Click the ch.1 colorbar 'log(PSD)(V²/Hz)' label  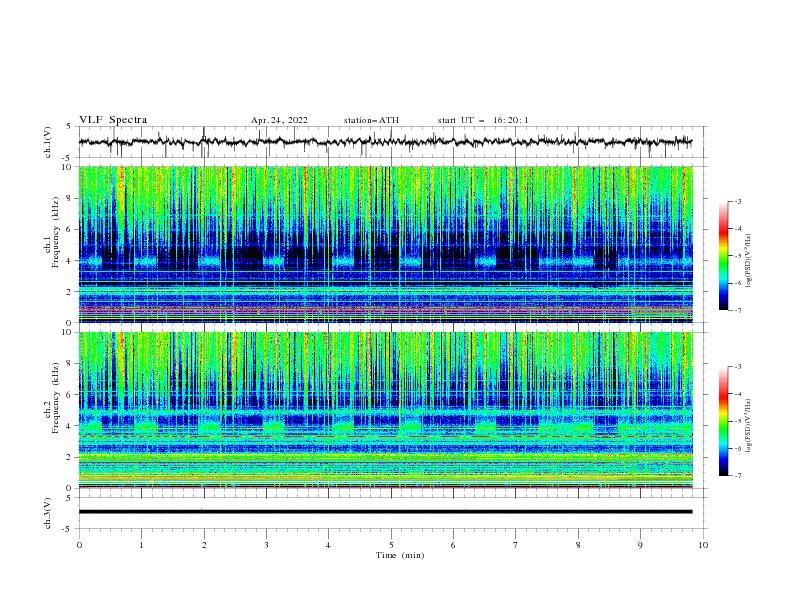coord(749,261)
